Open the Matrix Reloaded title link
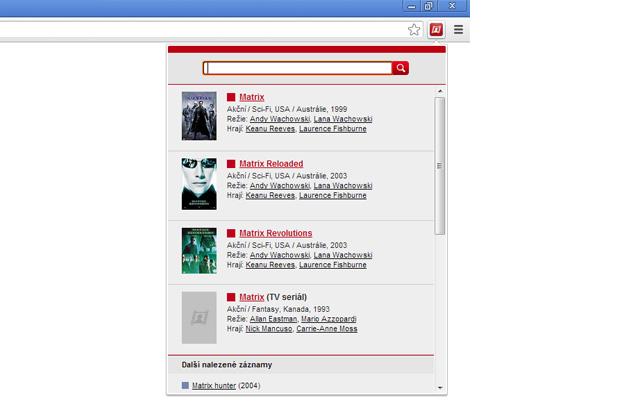 click(x=271, y=164)
